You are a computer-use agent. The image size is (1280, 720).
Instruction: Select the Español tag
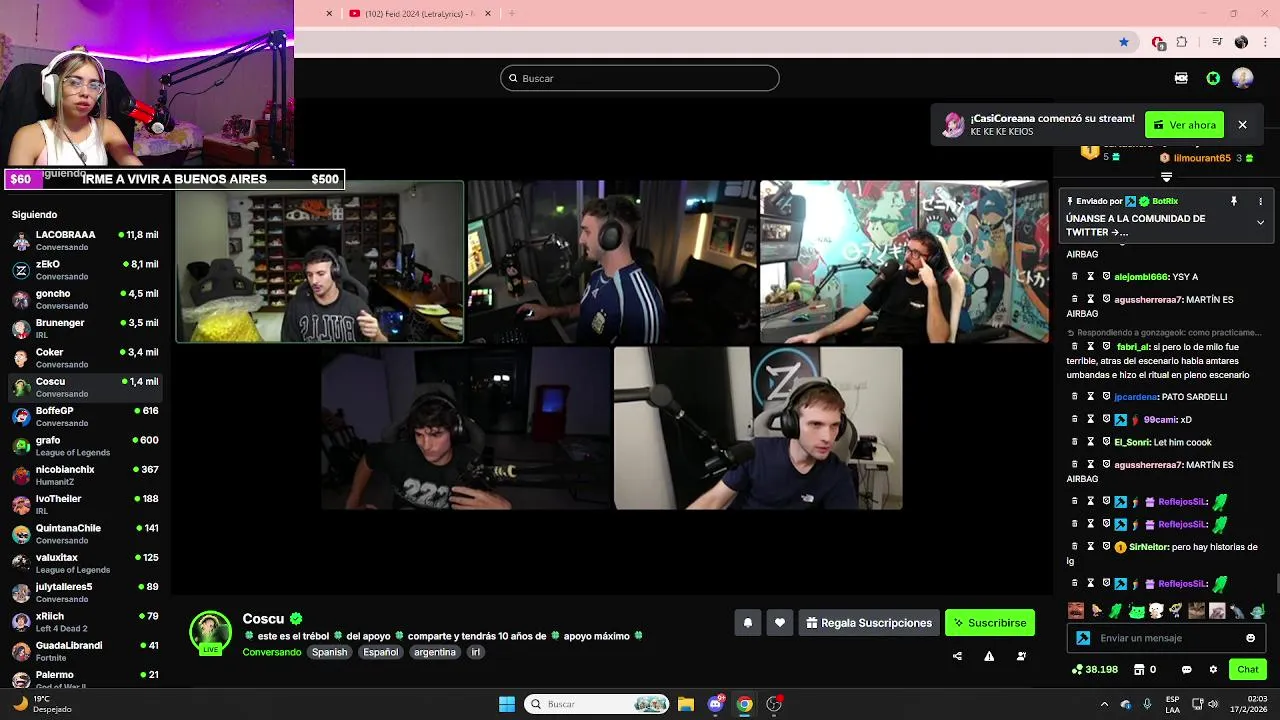point(380,652)
